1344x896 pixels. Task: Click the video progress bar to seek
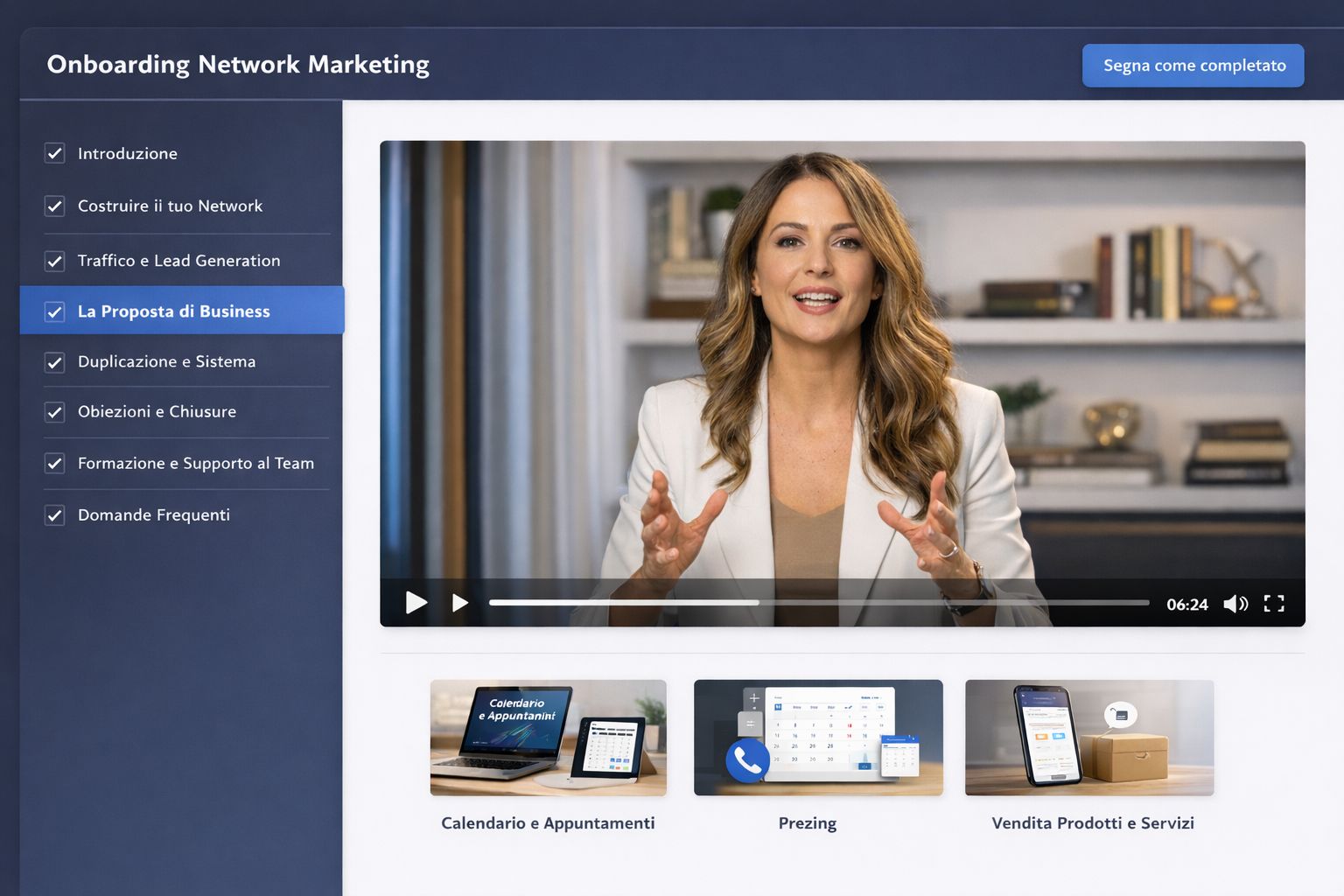818,603
